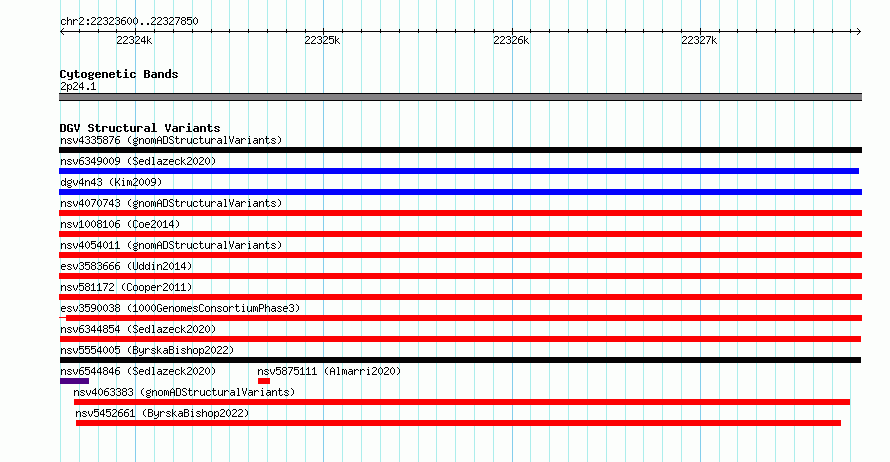Viewport: 890px width, 462px height.
Task: Click the 22327k ruler tick label
Action: click(x=699, y=40)
